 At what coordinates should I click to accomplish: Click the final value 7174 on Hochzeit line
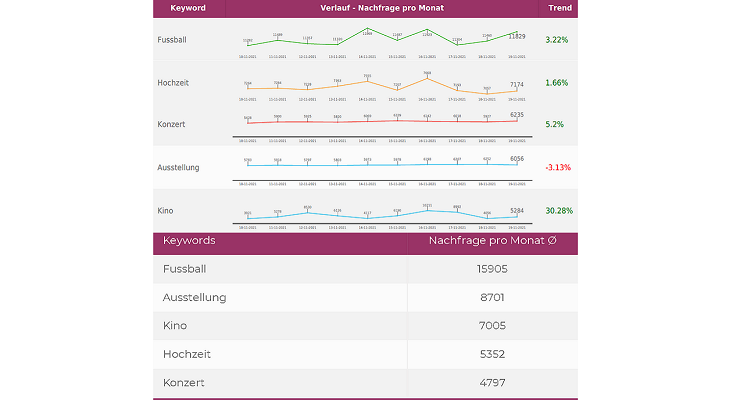click(x=517, y=84)
